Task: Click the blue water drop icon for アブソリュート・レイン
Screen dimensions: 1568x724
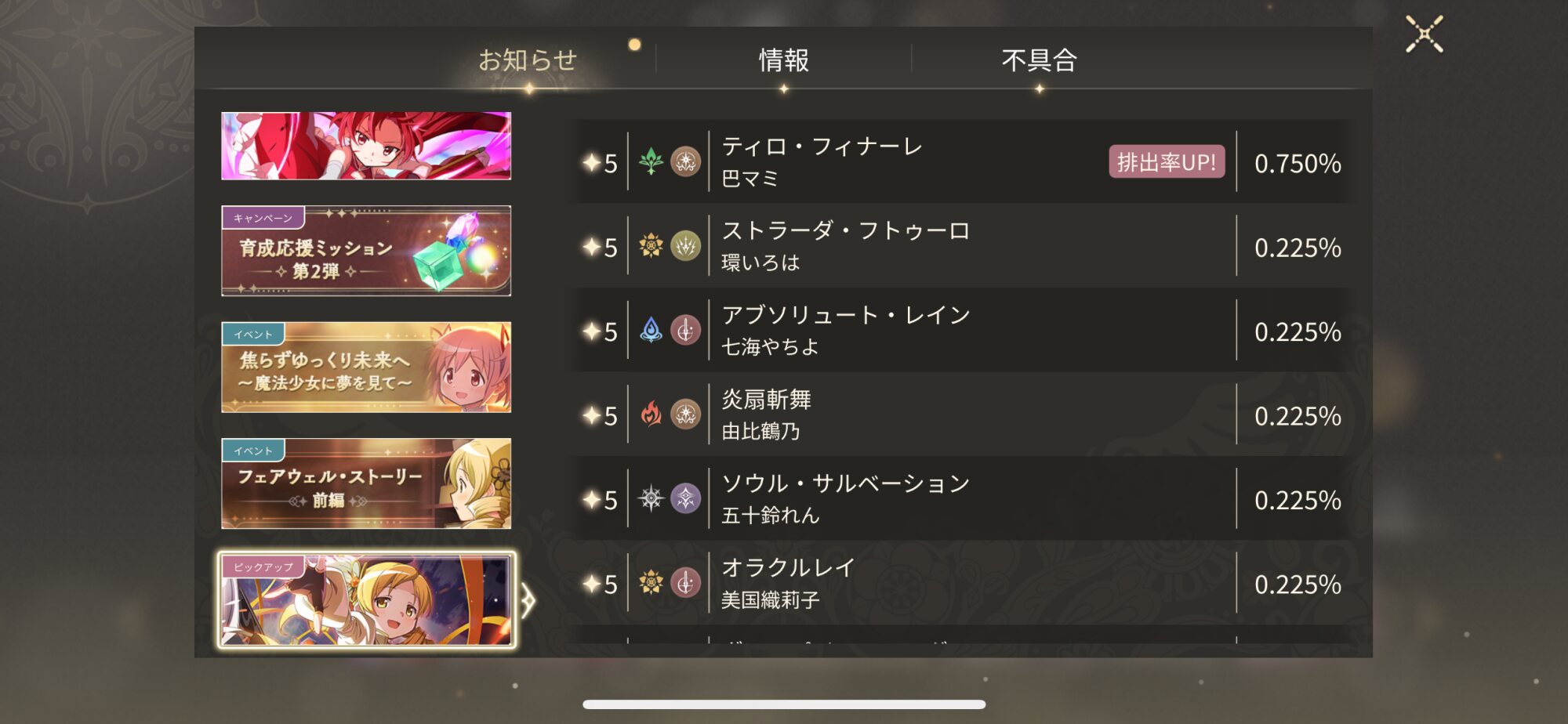Action: (651, 330)
